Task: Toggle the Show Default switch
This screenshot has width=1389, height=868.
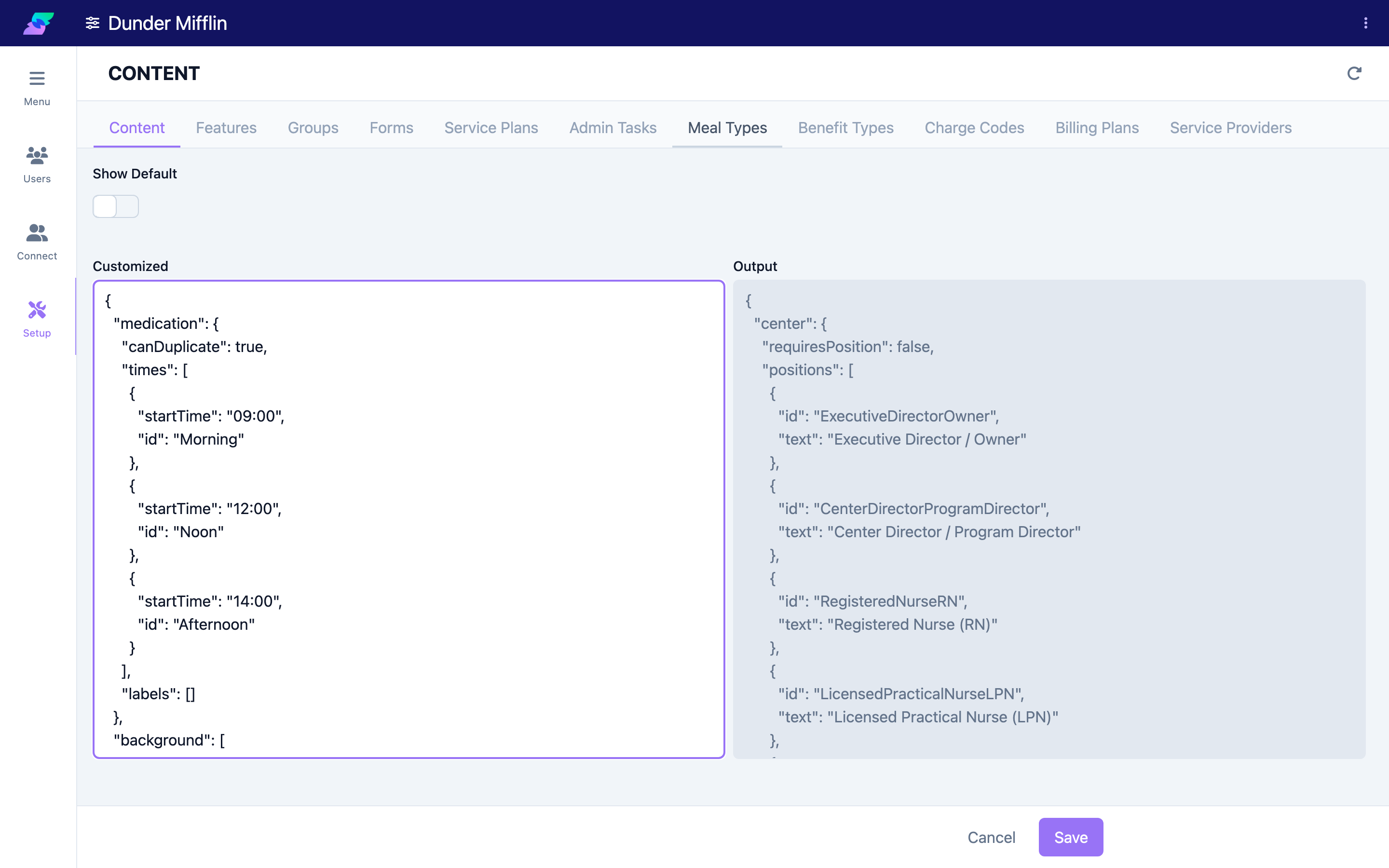Action: point(115,206)
